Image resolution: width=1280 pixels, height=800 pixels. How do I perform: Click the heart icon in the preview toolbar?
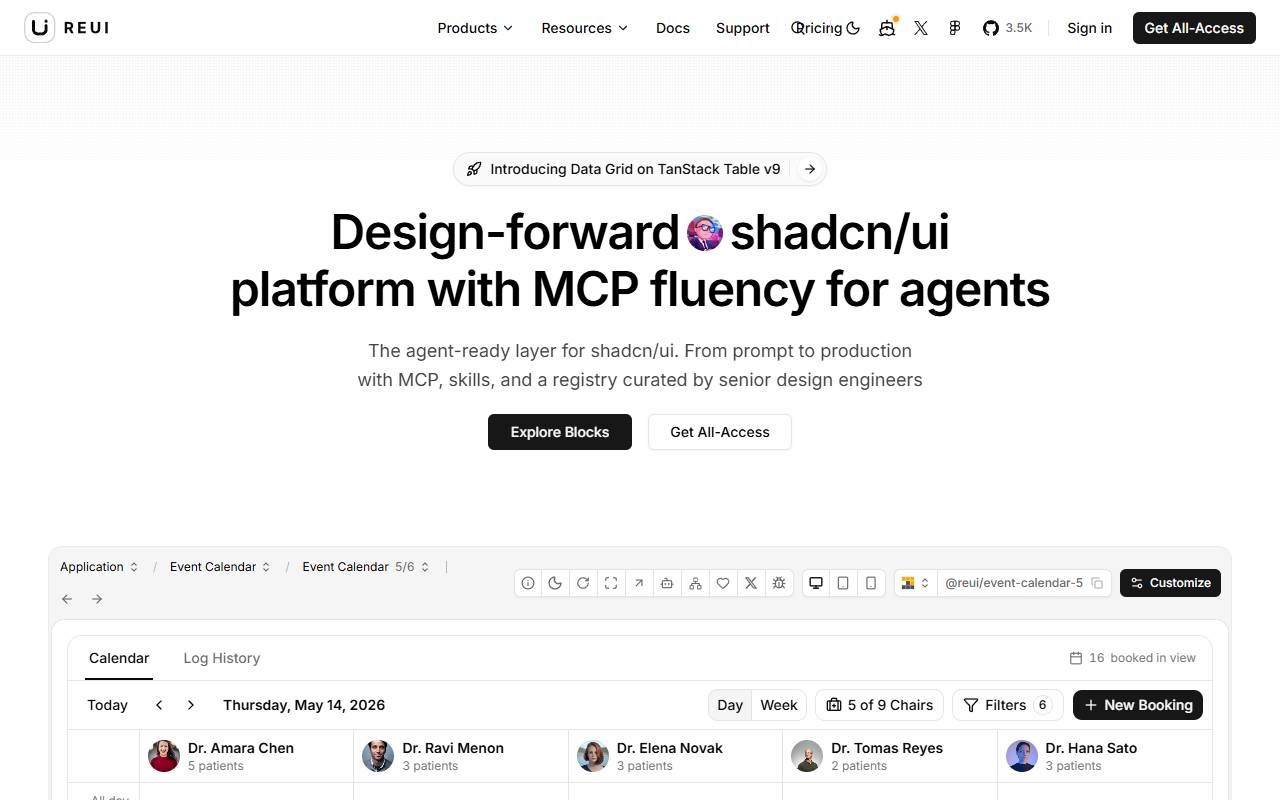pyautogui.click(x=723, y=583)
